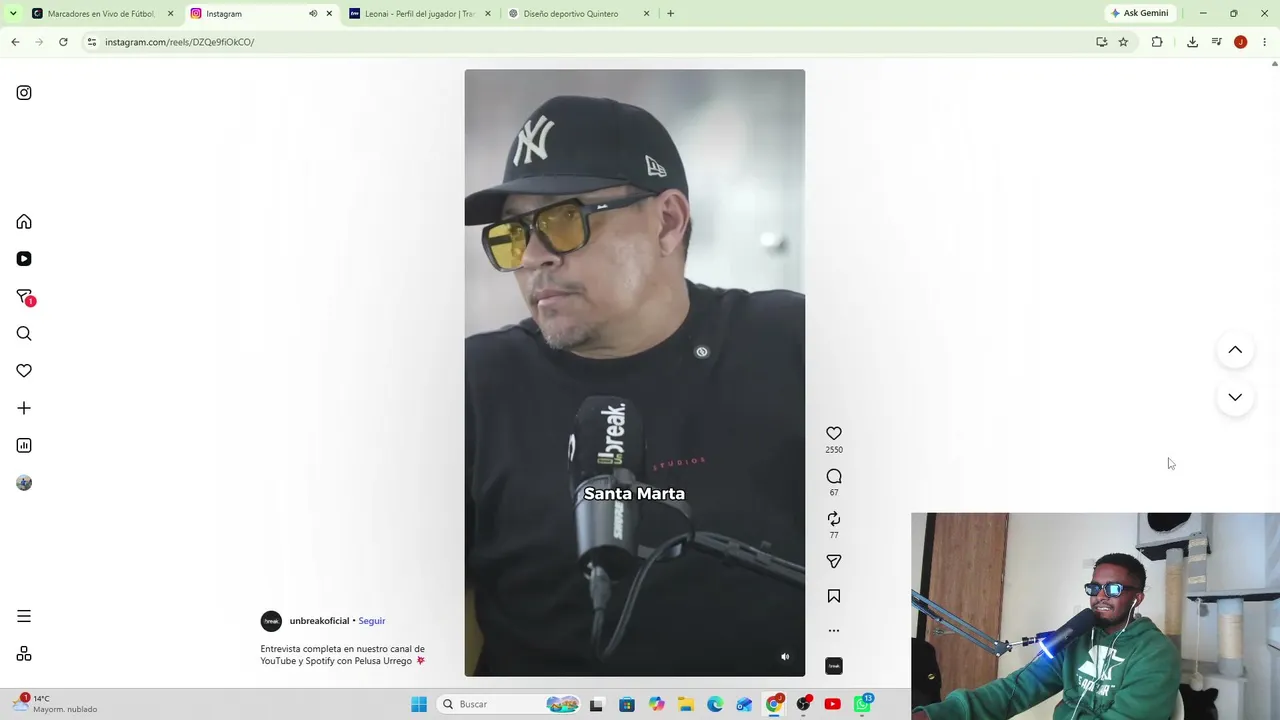Screen dimensions: 1280x720
Task: Close the Leonai tab
Action: pyautogui.click(x=488, y=14)
